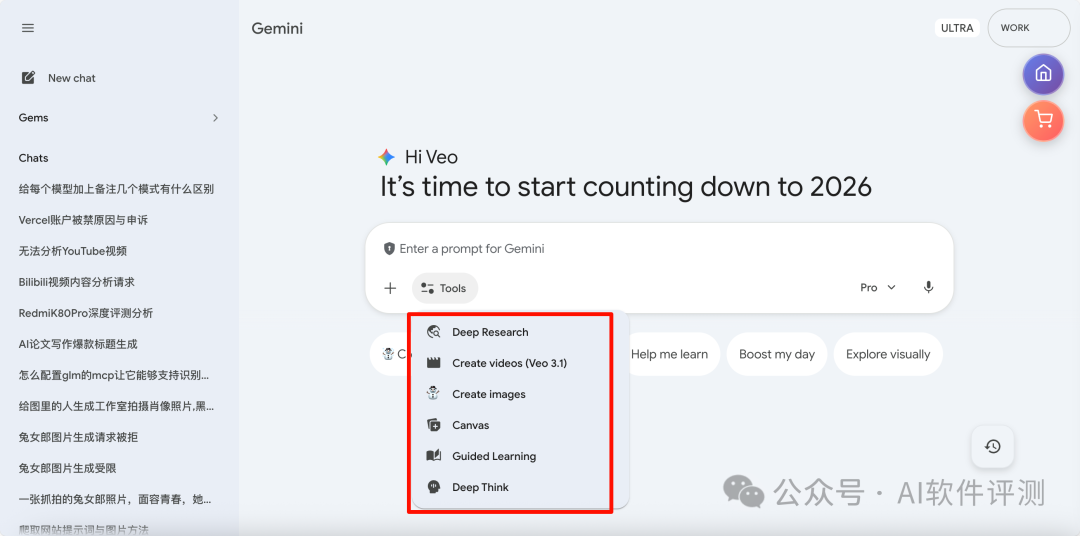Click the clapperboard Create videos icon

coord(433,363)
